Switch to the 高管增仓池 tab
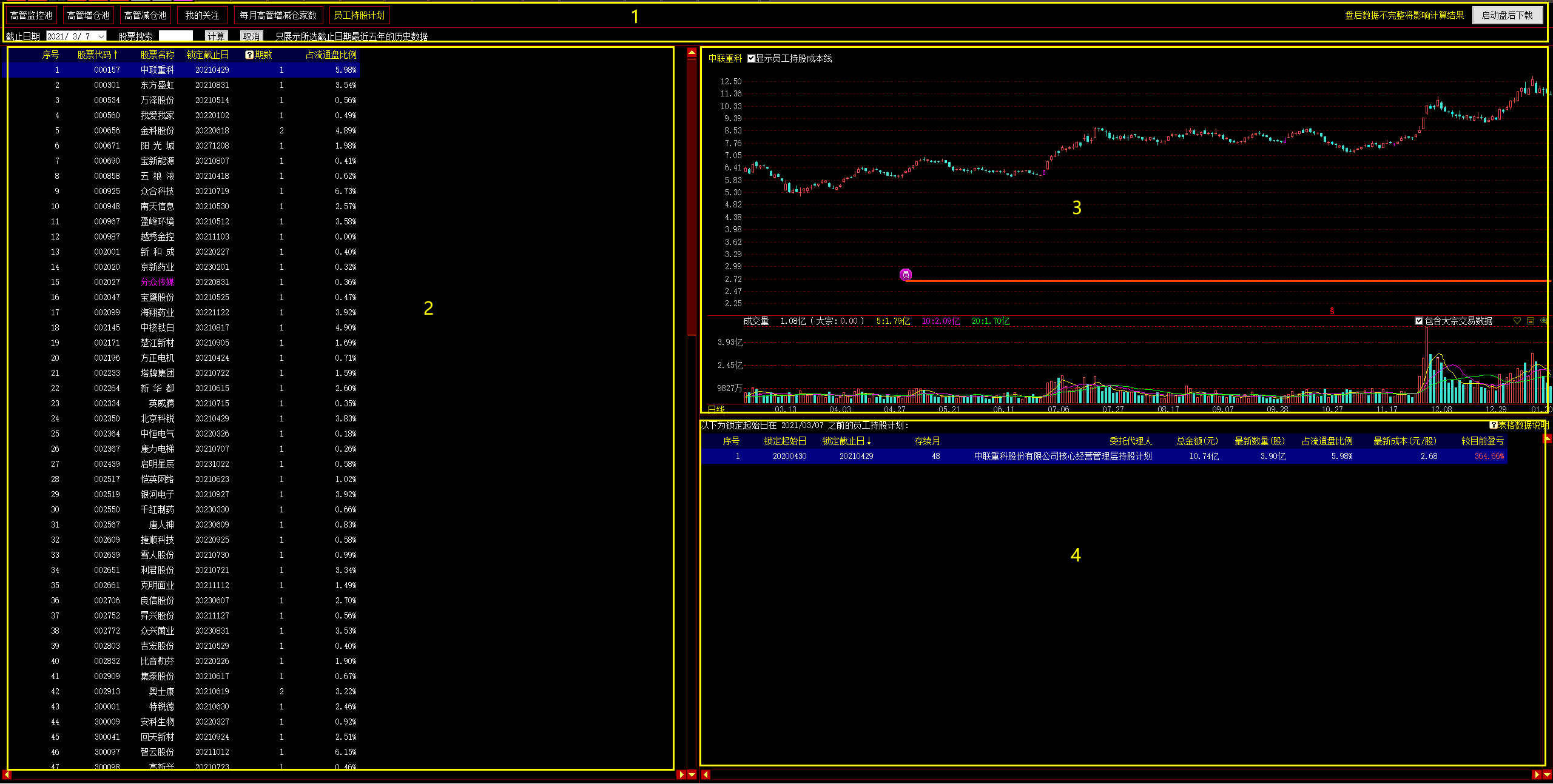This screenshot has height=784, width=1553. [x=88, y=15]
